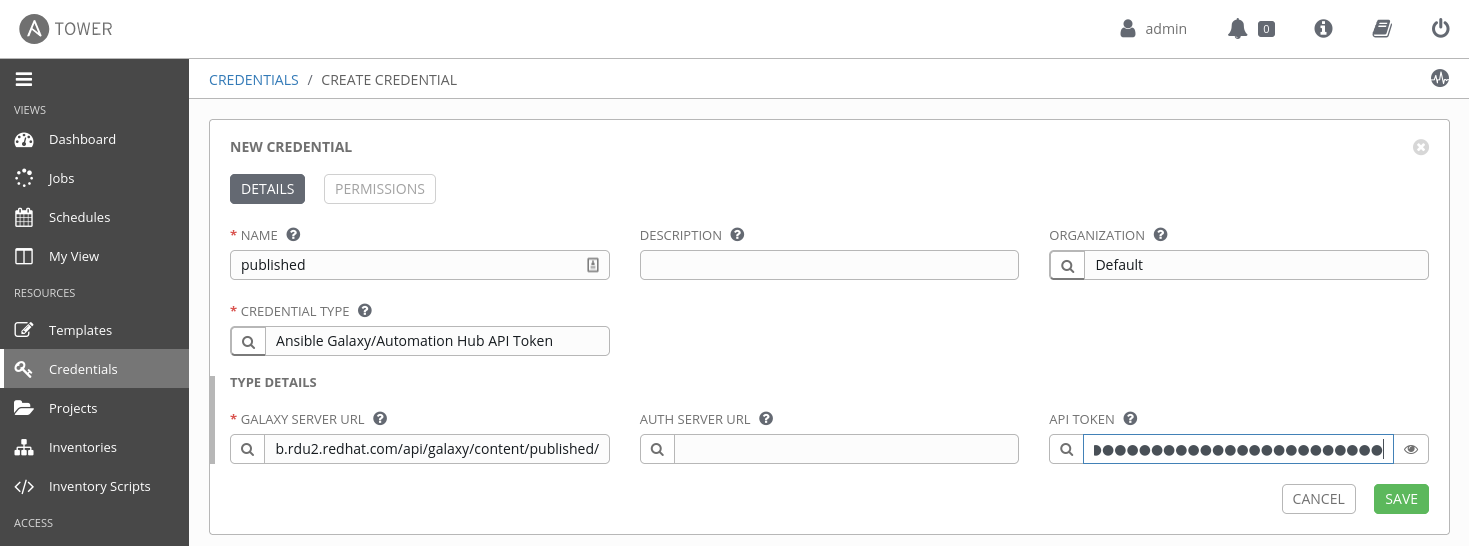Show help for Auth Server URL
The height and width of the screenshot is (546, 1469).
766,419
